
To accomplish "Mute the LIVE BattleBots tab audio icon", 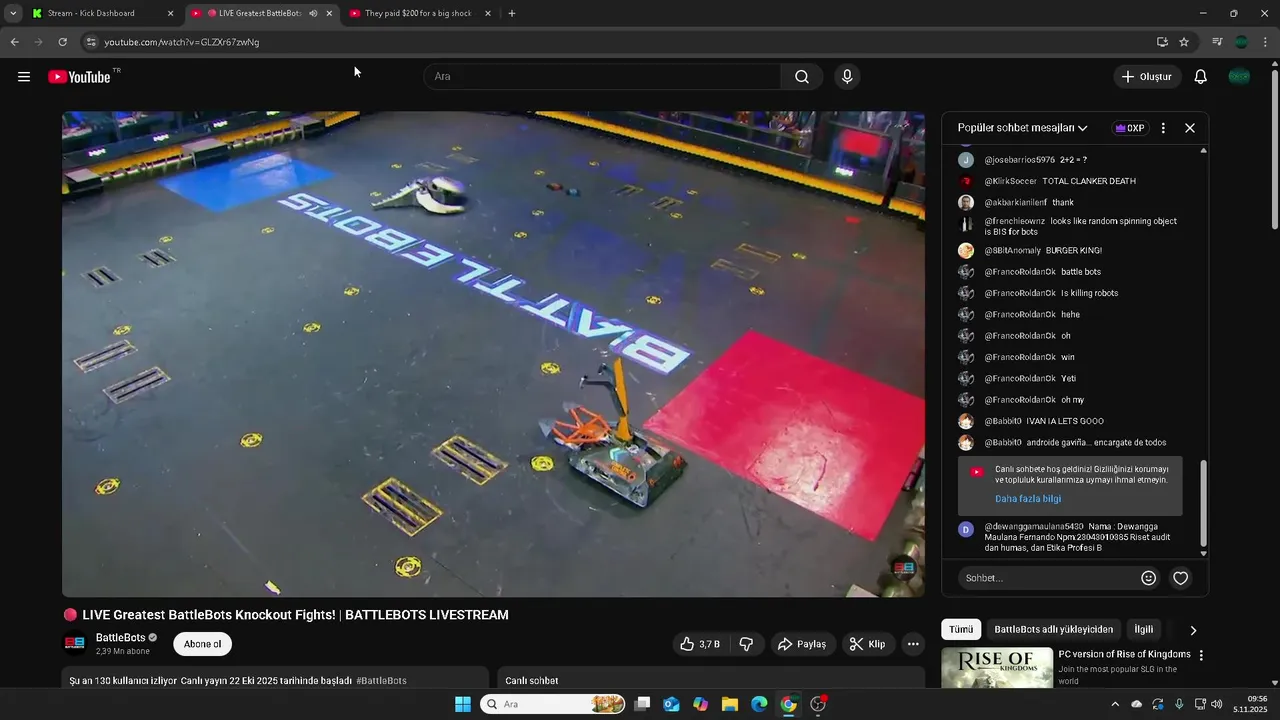I will pos(313,13).
